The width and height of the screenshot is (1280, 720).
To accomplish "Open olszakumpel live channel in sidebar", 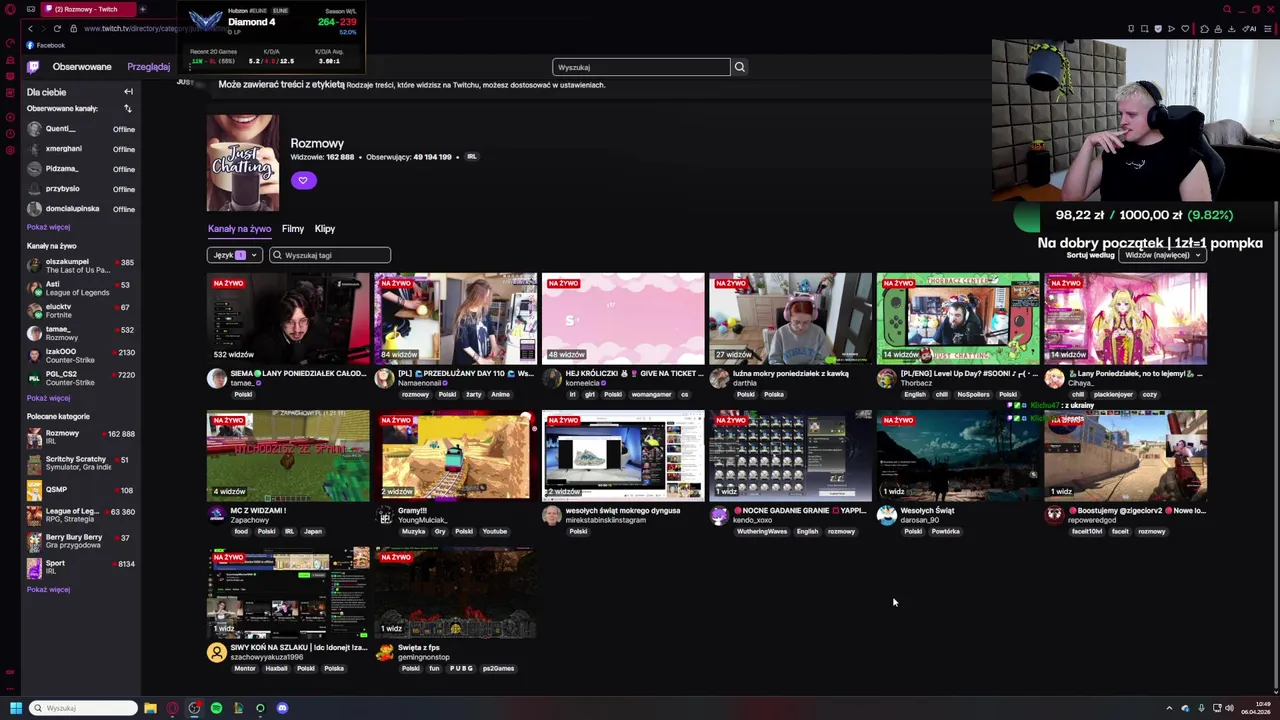I will 80,266.
